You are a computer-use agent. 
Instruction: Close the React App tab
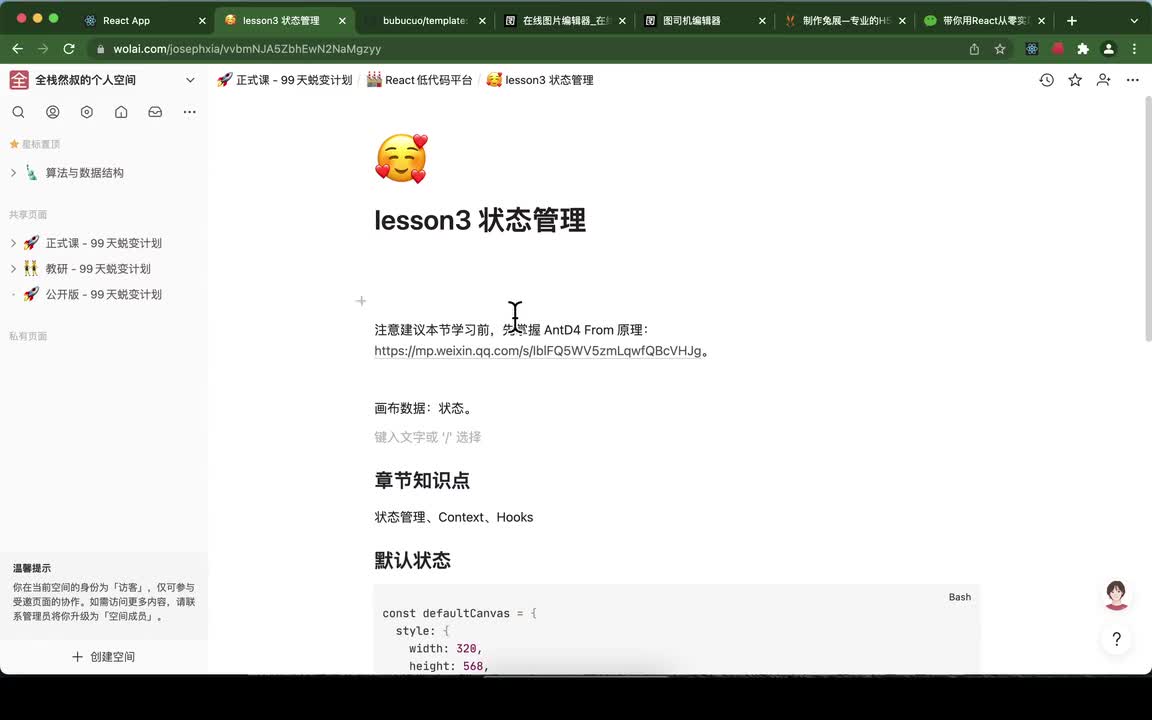pos(202,21)
